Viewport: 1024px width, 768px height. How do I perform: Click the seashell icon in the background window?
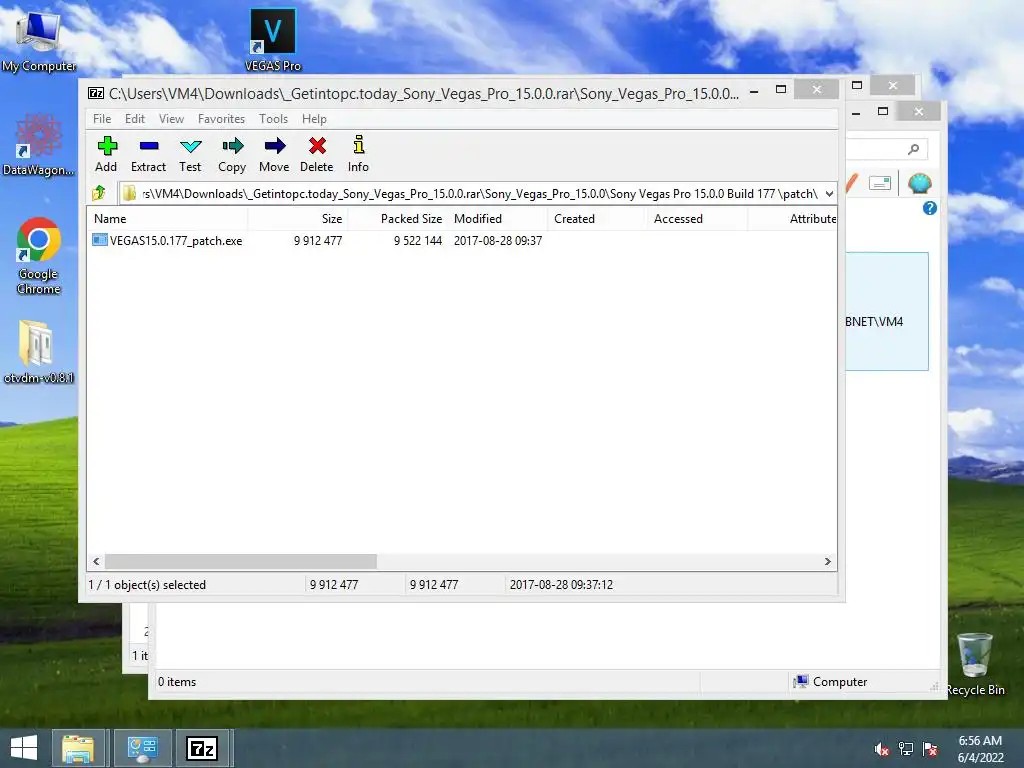coord(920,183)
